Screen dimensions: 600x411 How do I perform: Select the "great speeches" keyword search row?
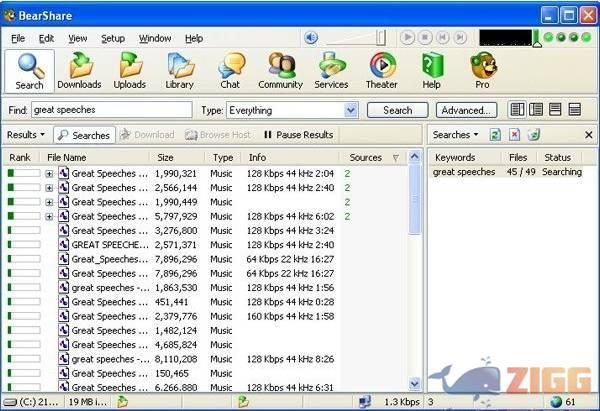(x=508, y=172)
